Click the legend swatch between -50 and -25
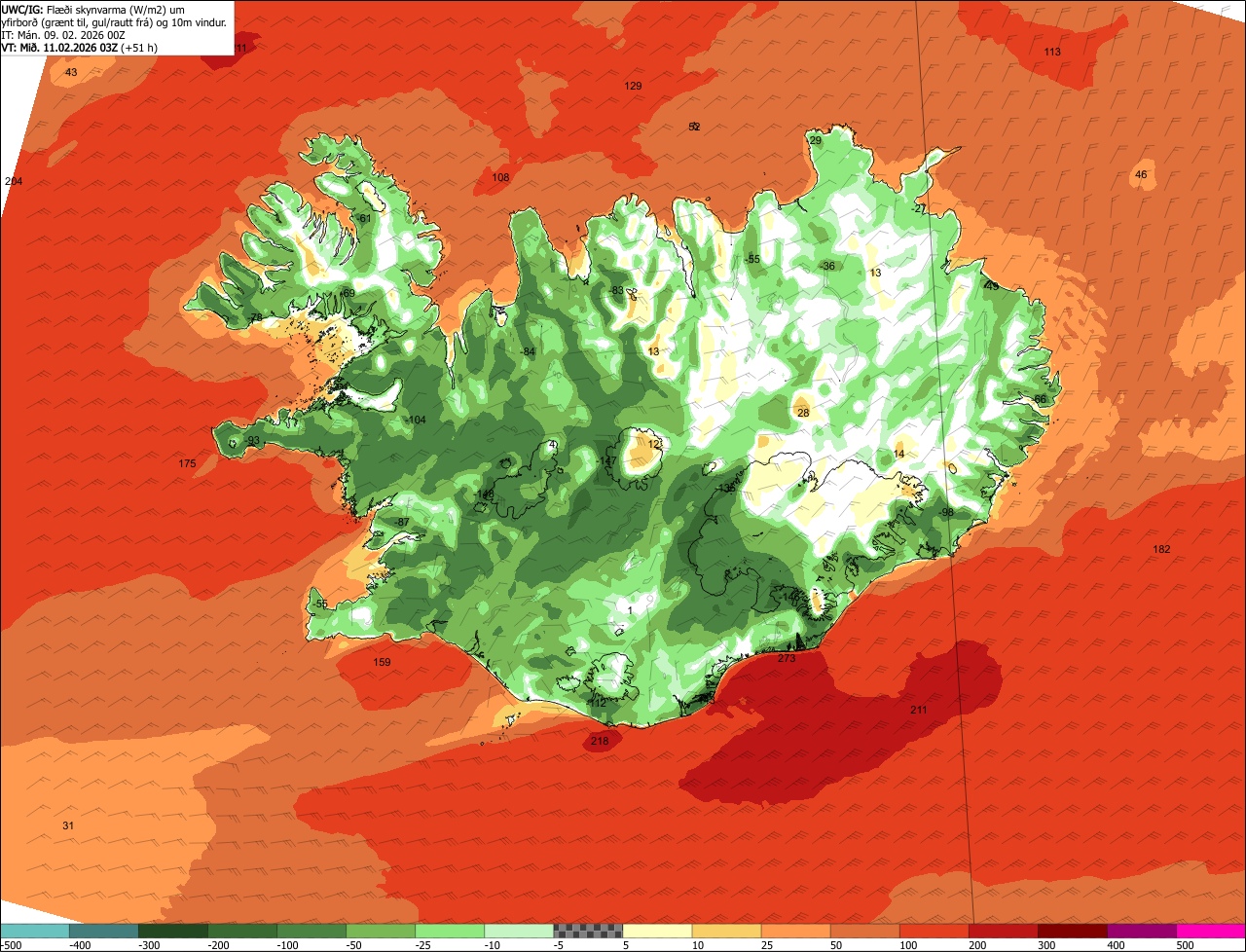This screenshot has width=1246, height=952. [x=381, y=931]
